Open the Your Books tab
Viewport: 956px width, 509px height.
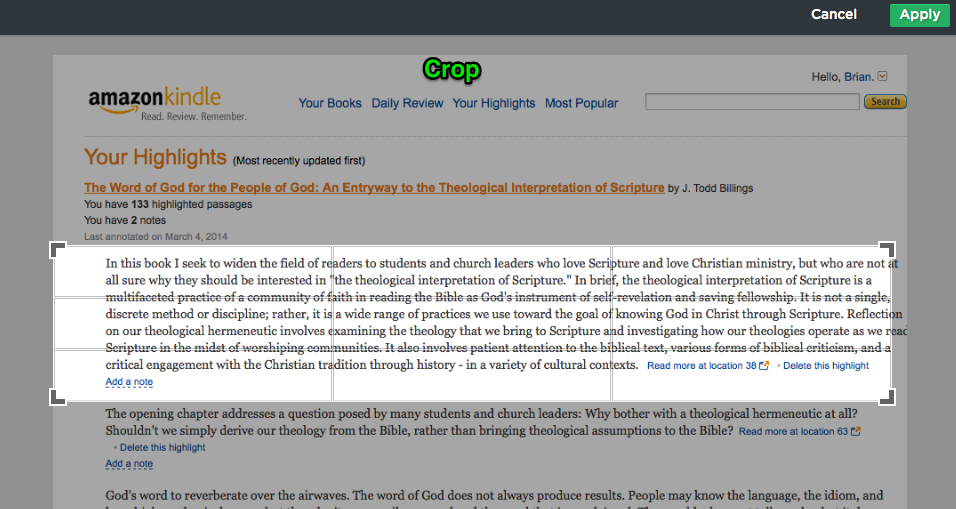tap(330, 103)
